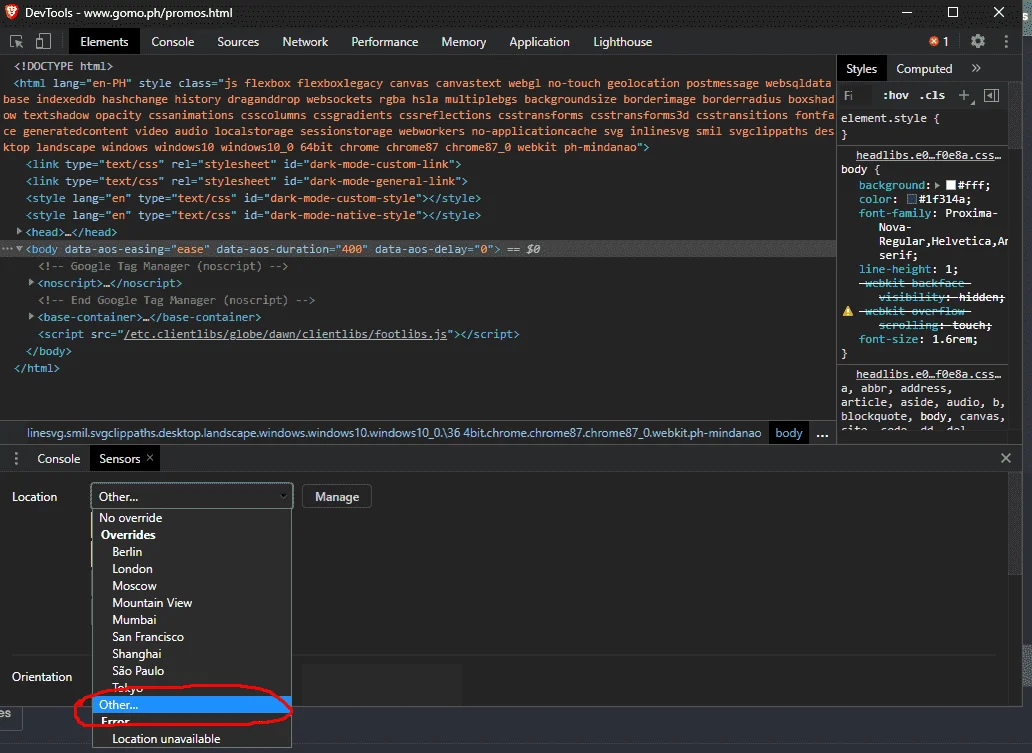Click the Manage locations button

pyautogui.click(x=336, y=496)
